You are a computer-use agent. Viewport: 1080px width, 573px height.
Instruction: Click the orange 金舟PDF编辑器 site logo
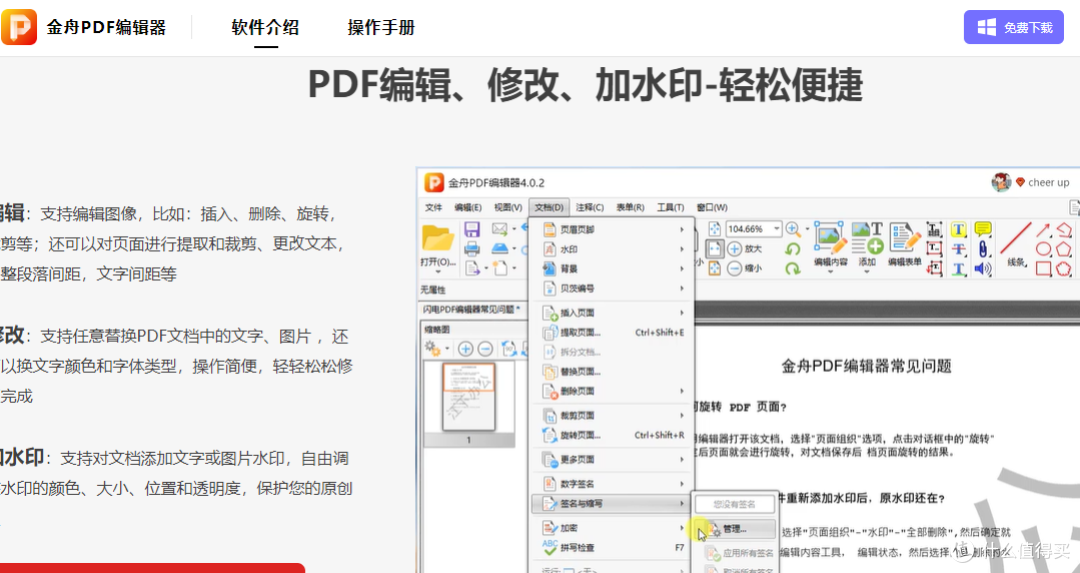(x=19, y=28)
